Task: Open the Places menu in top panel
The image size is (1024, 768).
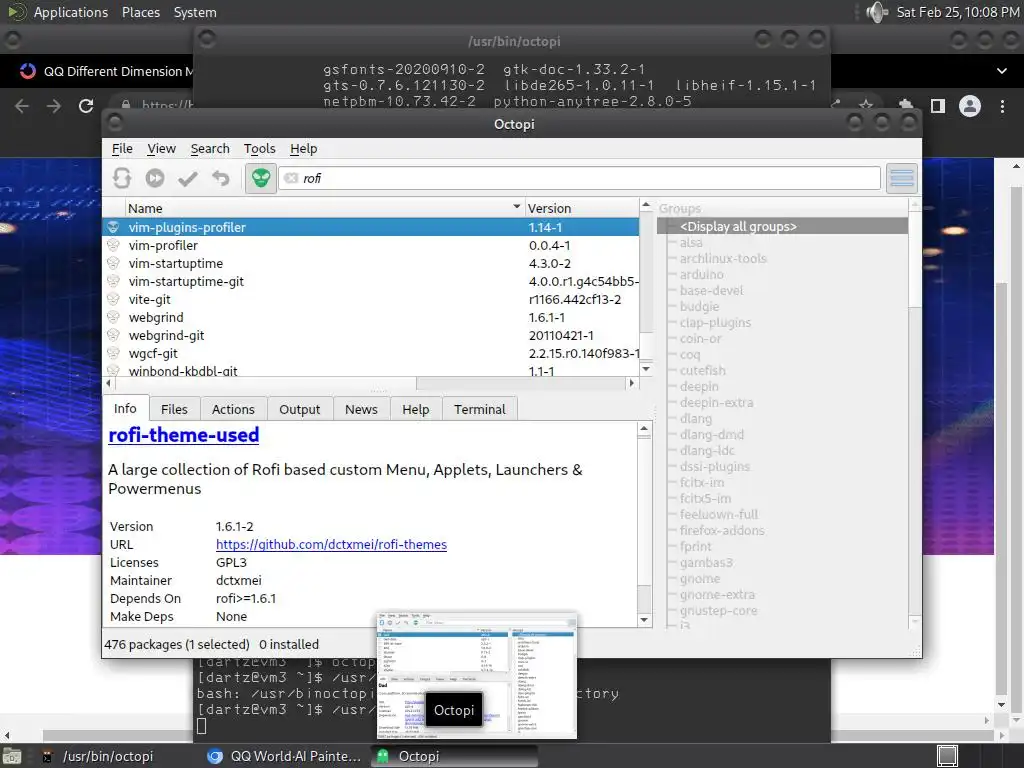Action: (140, 12)
